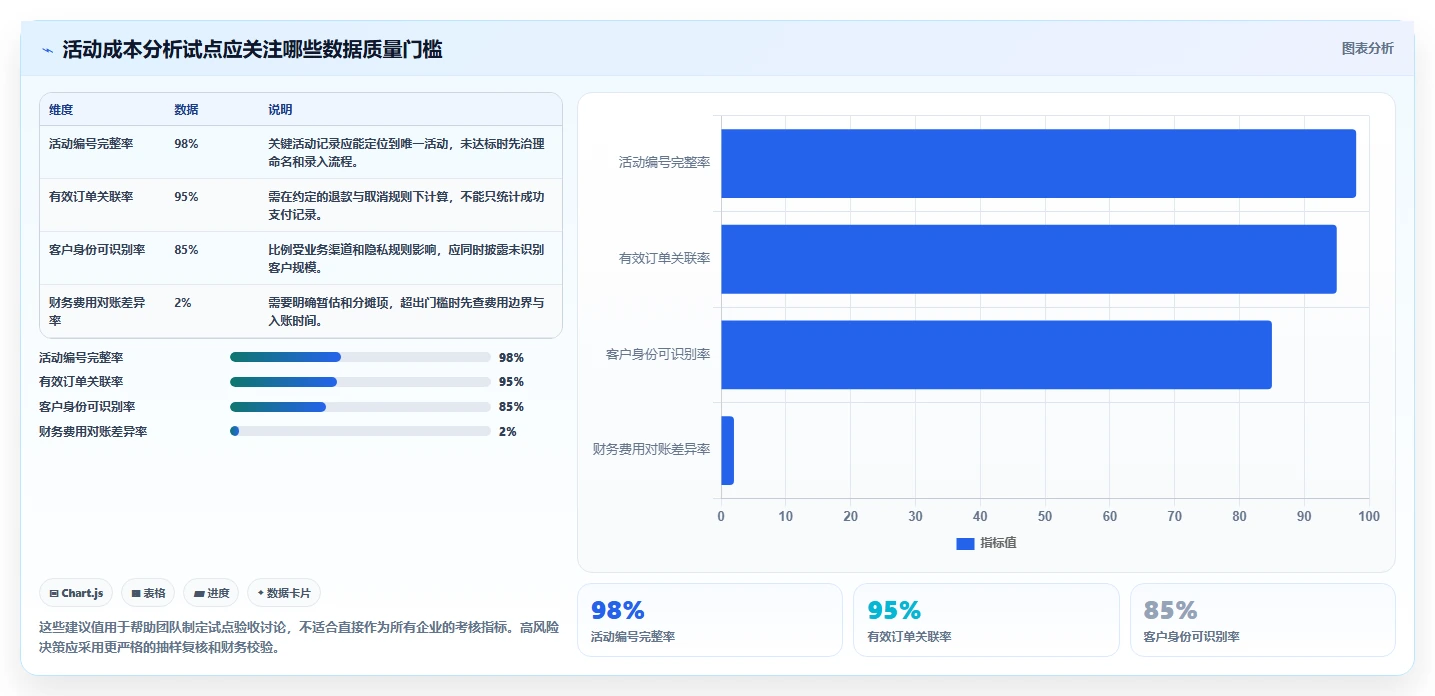The height and width of the screenshot is (696, 1435).
Task: Click the 说明 column header
Action: click(280, 109)
